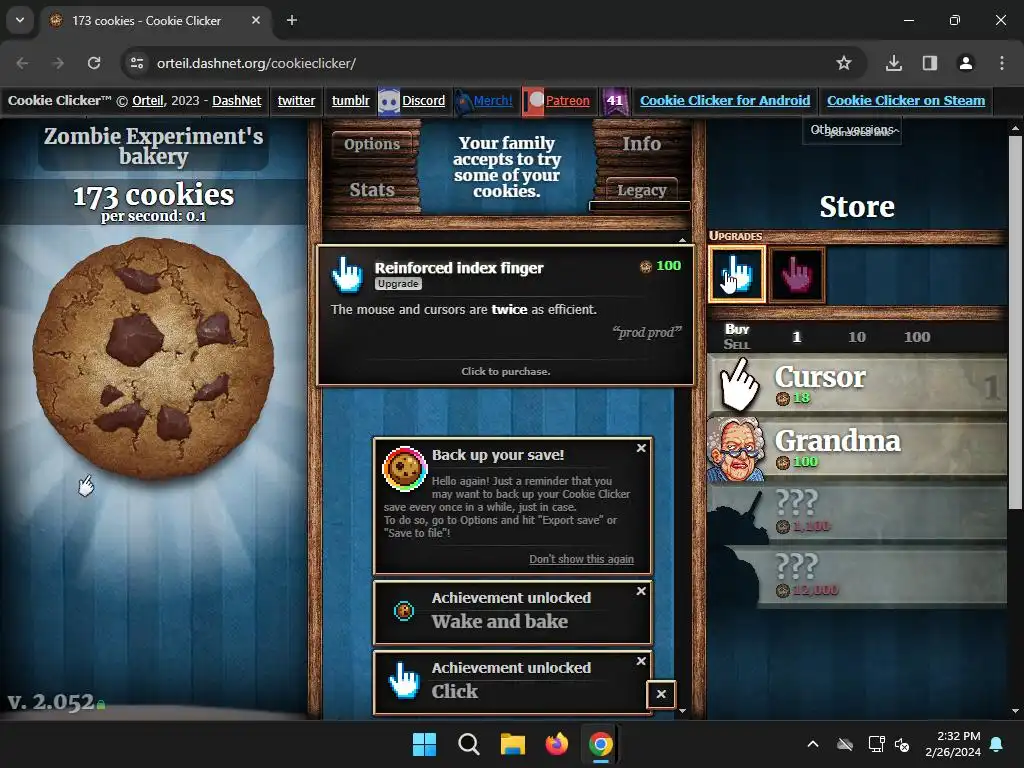Click the Patreon icon in top bar
The image size is (1024, 768).
(533, 101)
